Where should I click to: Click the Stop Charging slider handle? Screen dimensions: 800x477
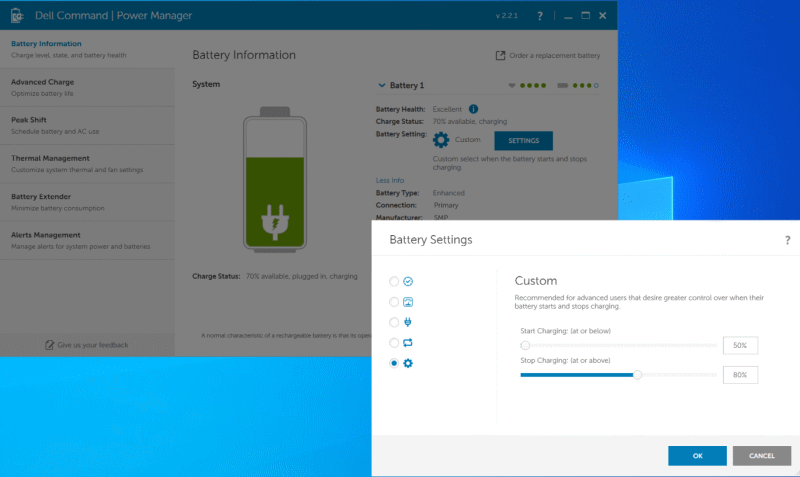(x=637, y=375)
